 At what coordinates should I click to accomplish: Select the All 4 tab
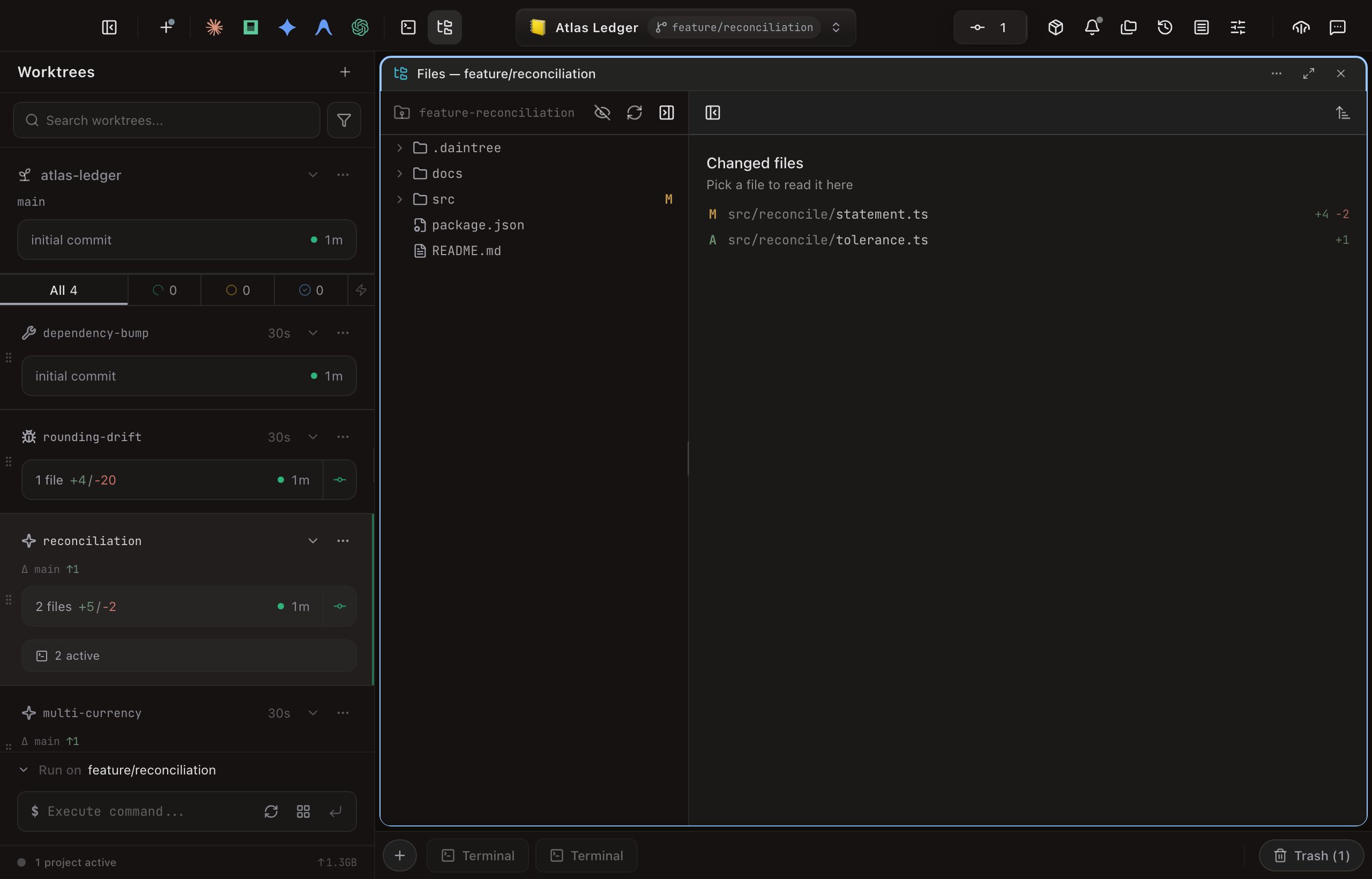pyautogui.click(x=63, y=290)
